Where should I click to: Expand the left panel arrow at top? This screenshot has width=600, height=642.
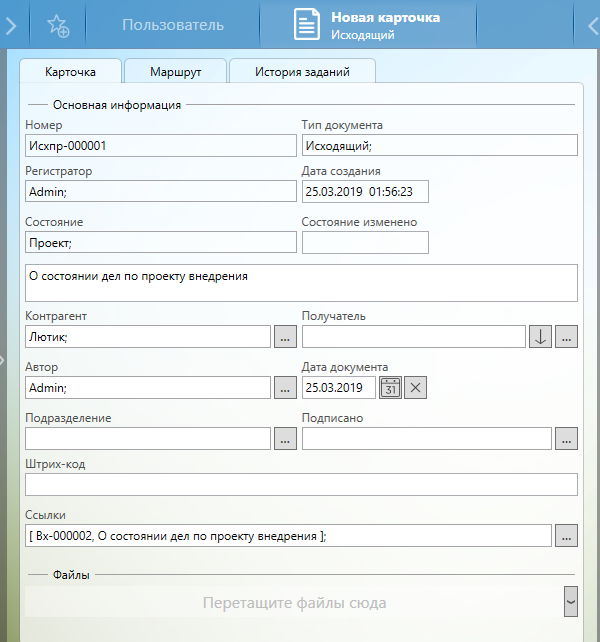pyautogui.click(x=10, y=26)
